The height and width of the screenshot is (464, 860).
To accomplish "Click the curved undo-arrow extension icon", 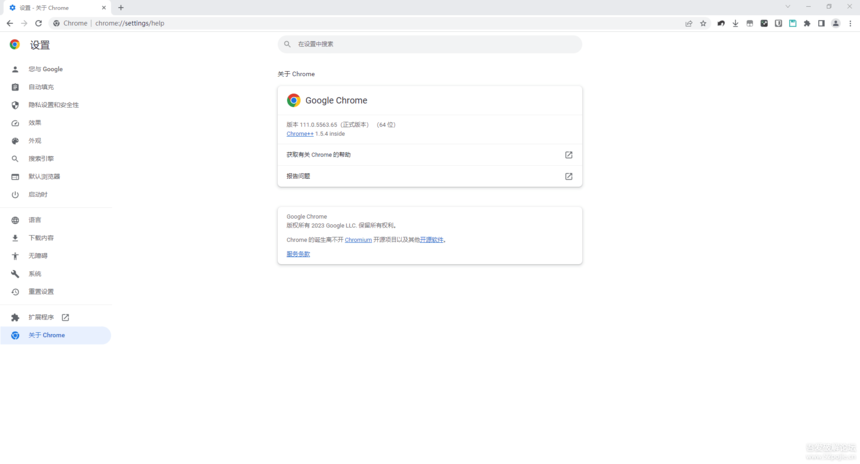I will point(721,24).
